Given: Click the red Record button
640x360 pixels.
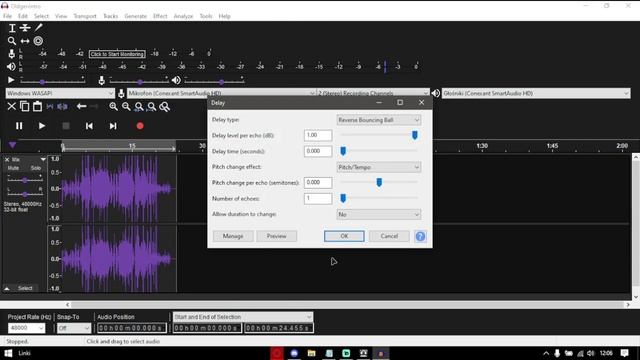Looking at the screenshot, I should tap(140, 126).
